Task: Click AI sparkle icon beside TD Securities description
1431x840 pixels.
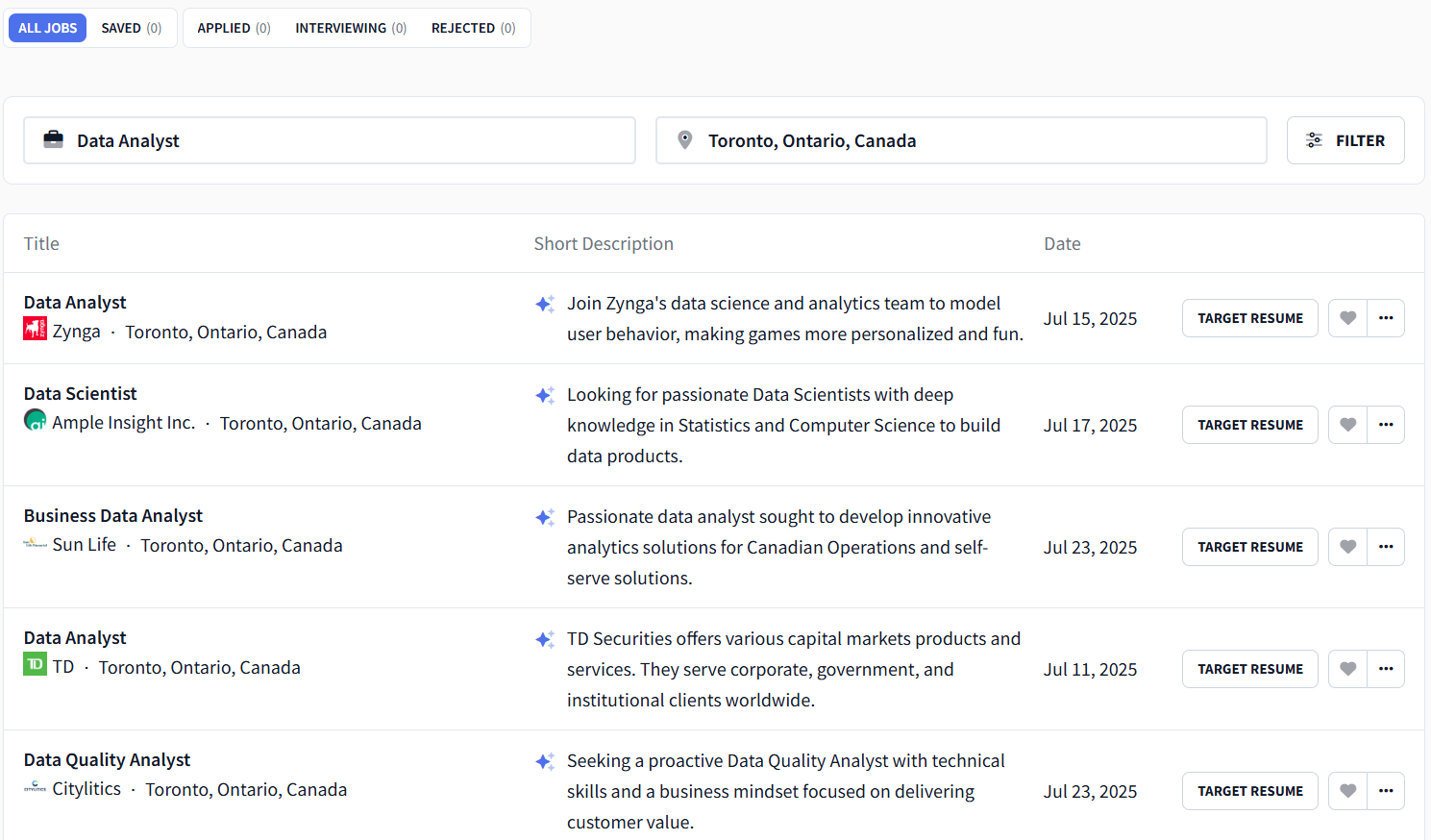Action: point(545,639)
